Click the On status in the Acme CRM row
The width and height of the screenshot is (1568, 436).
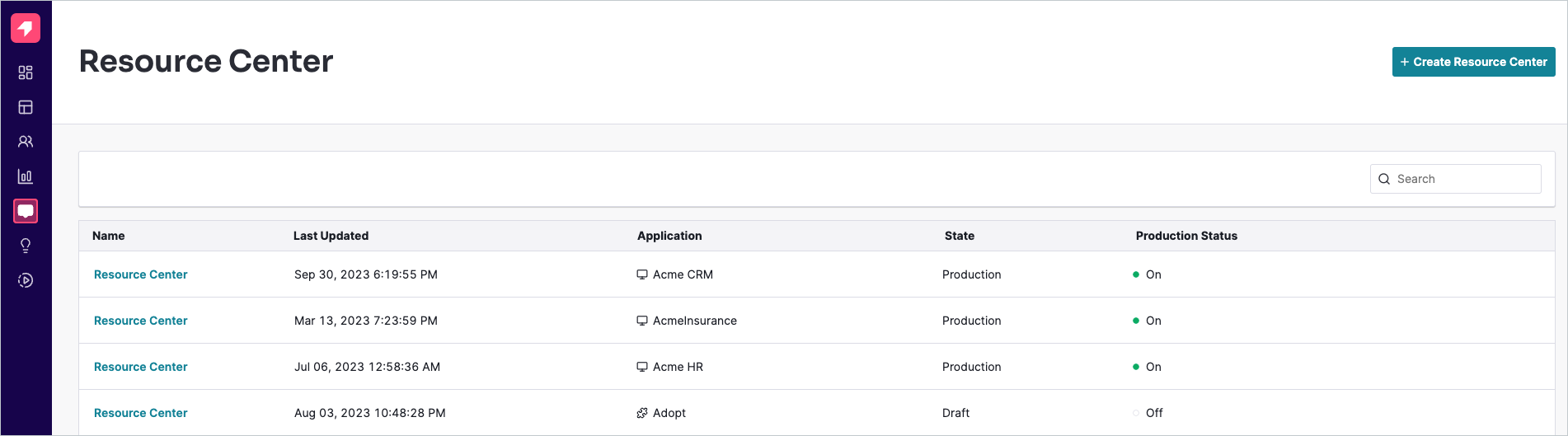coord(1148,274)
